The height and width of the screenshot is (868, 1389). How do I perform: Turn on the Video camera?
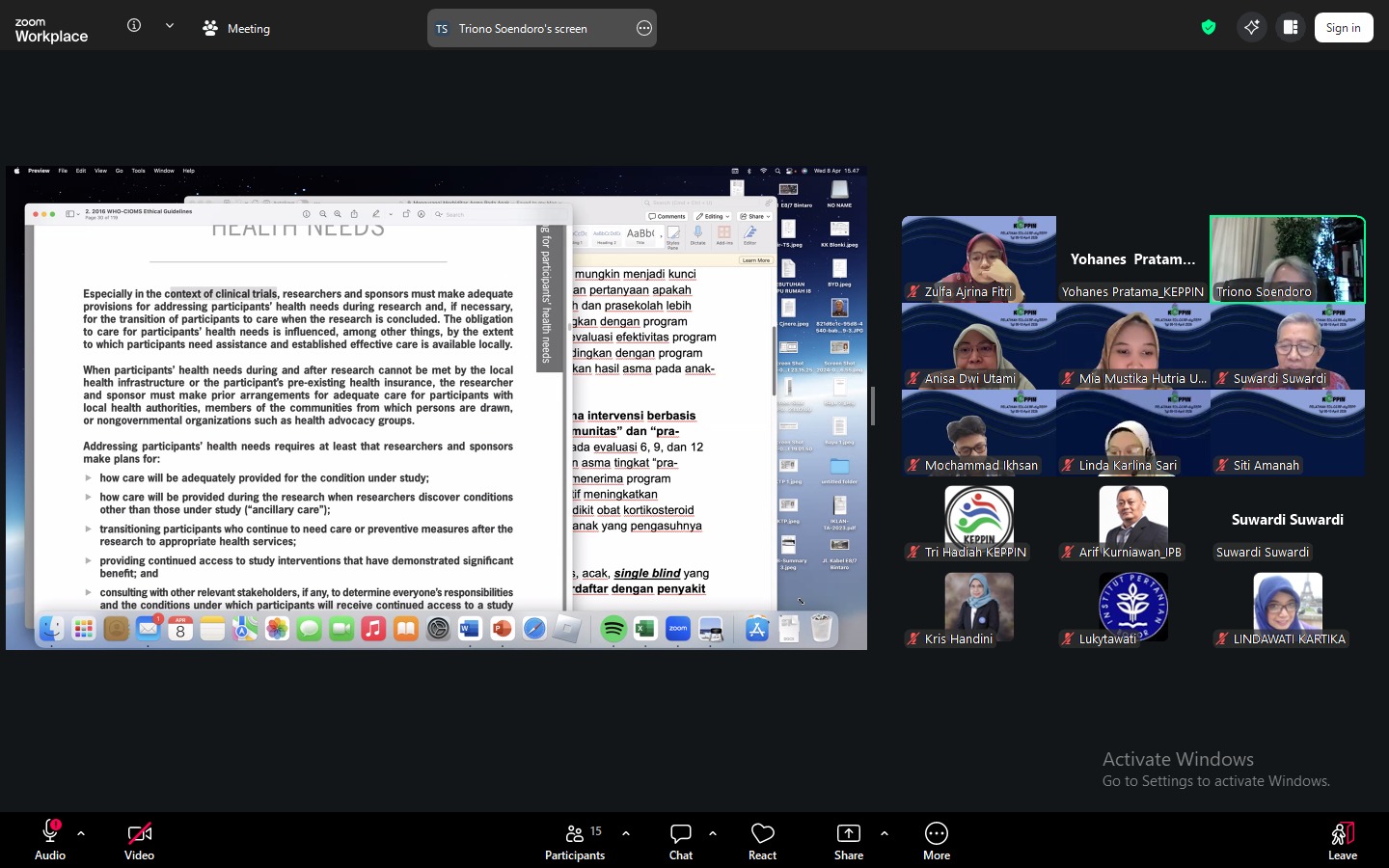139,840
